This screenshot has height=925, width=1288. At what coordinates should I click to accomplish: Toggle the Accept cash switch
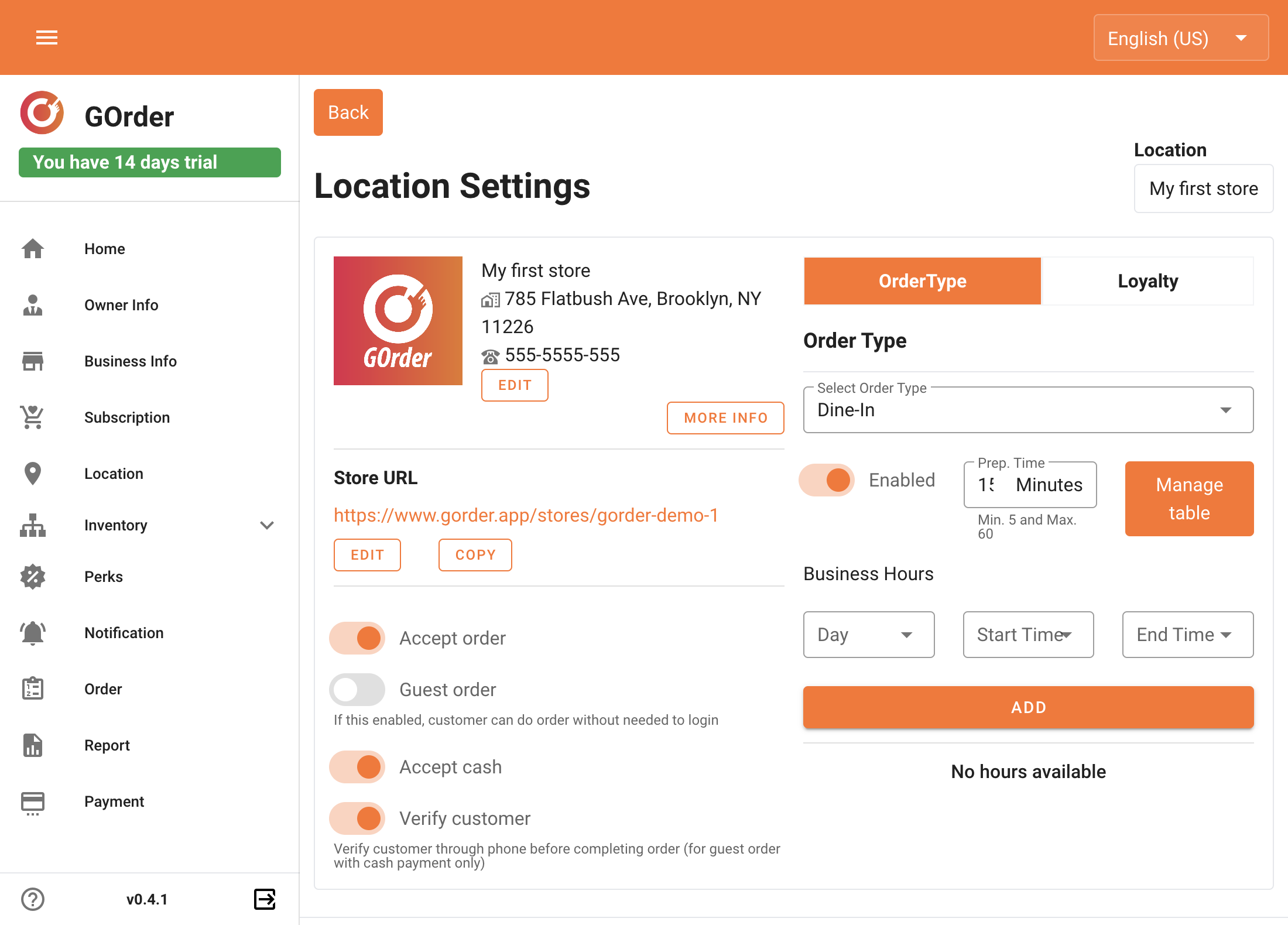coord(357,767)
